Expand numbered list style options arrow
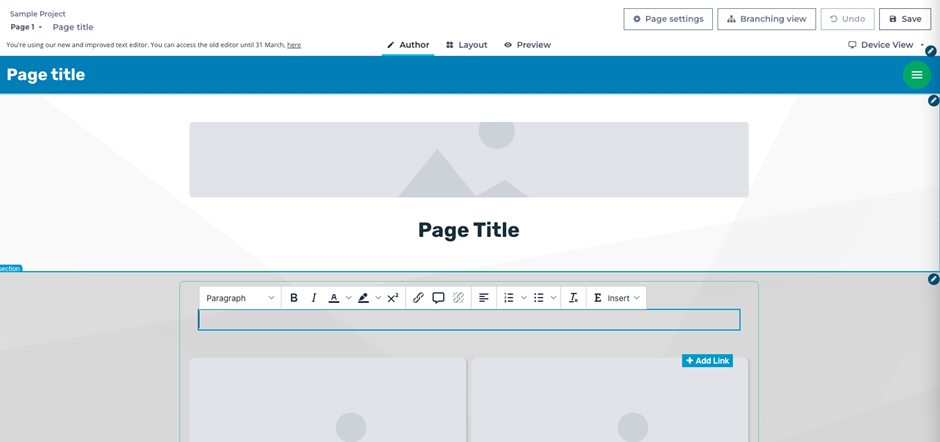Image resolution: width=940 pixels, height=442 pixels. tap(523, 298)
